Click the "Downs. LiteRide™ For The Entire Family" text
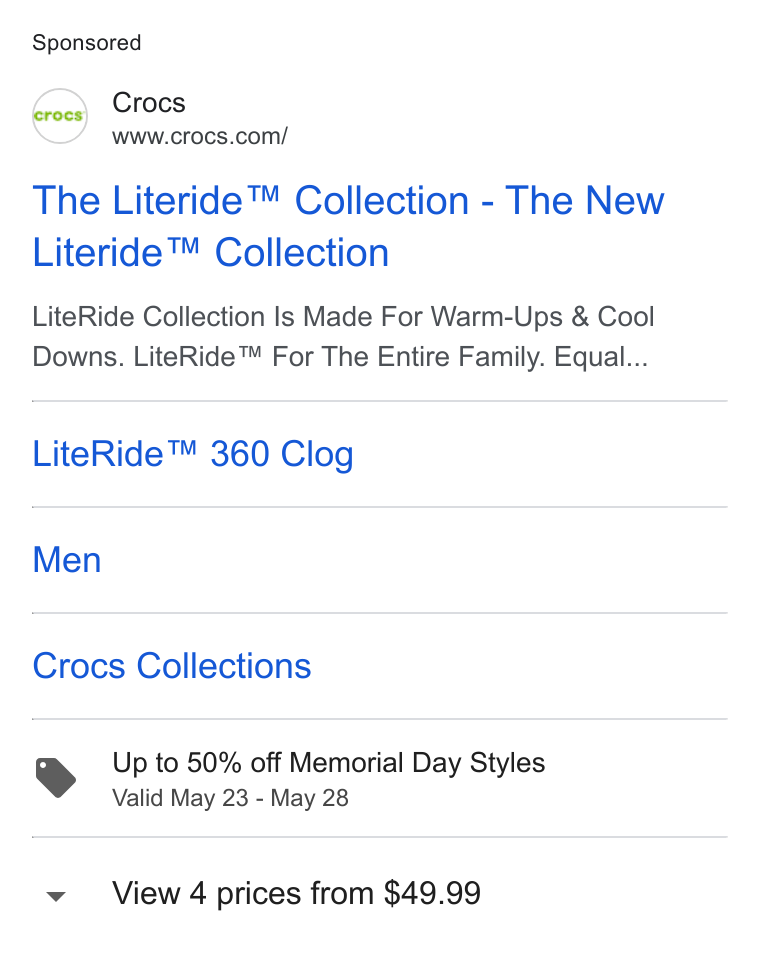Viewport: 760px width, 954px height. coord(288,357)
